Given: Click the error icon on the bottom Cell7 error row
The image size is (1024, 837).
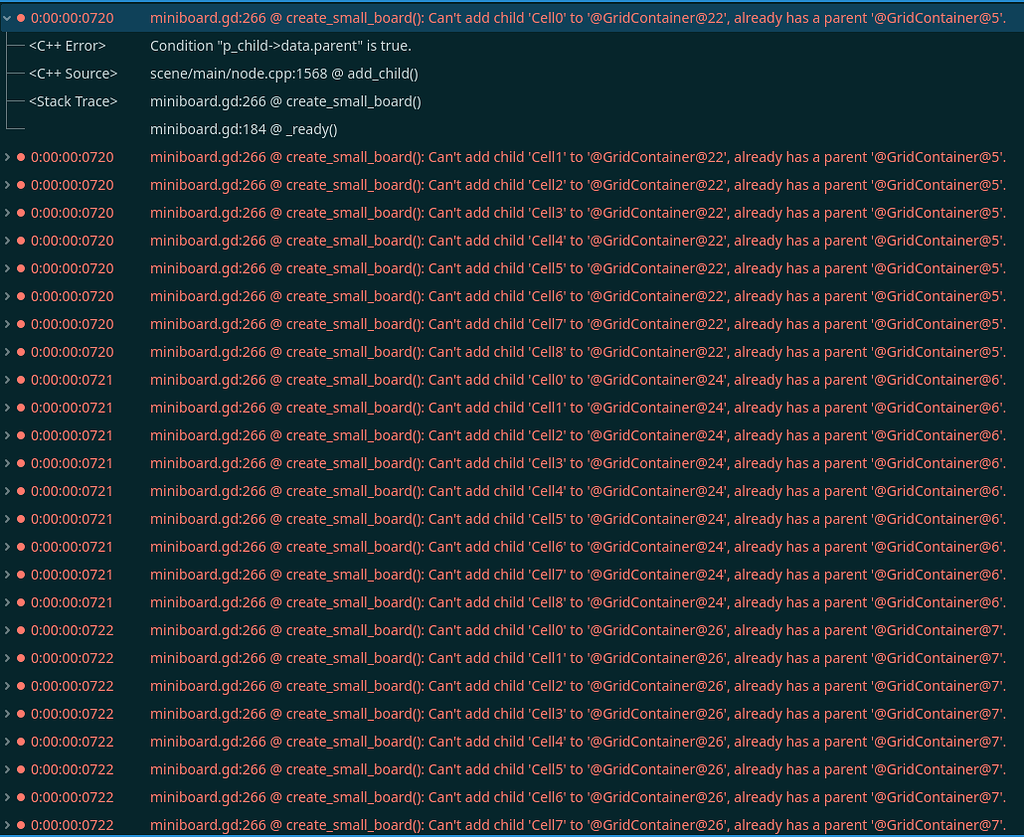Looking at the screenshot, I should (x=22, y=824).
